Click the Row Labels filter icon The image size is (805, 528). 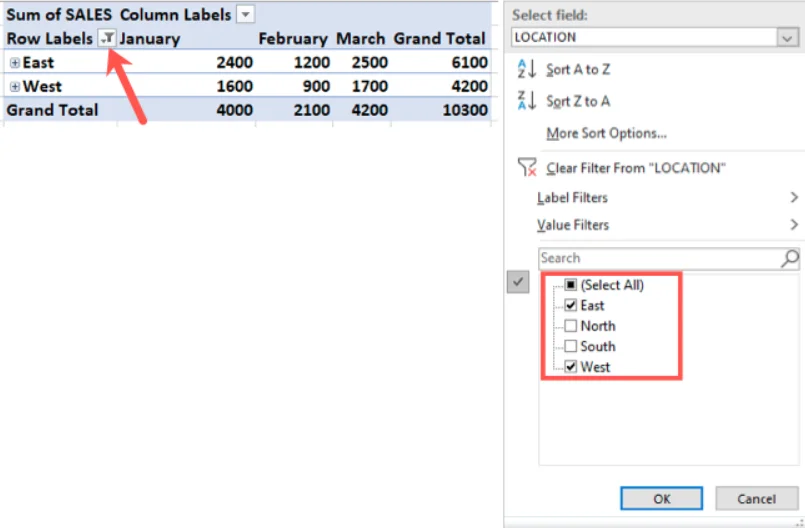click(107, 39)
